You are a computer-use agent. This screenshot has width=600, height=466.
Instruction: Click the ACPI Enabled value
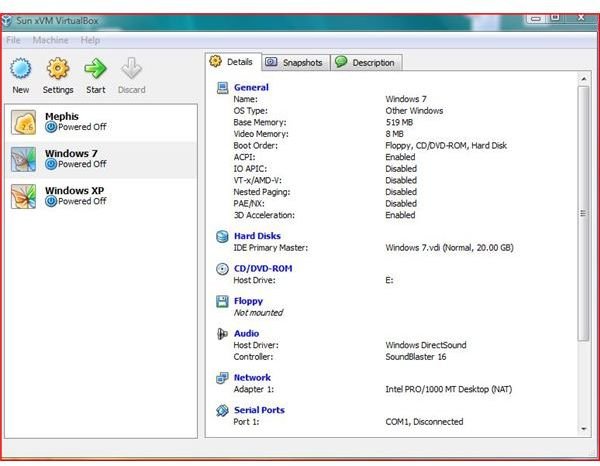click(400, 157)
